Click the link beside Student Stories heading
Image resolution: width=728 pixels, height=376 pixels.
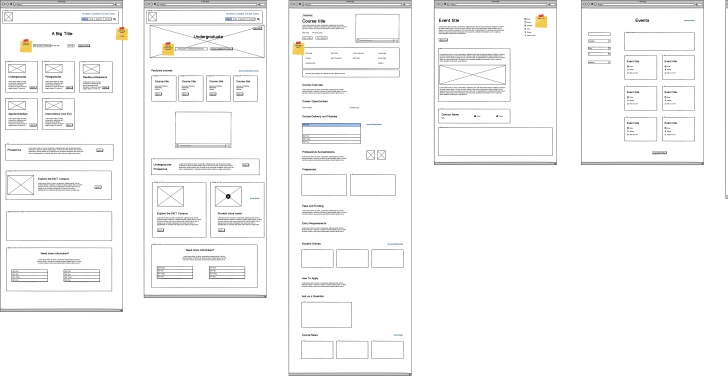[x=395, y=244]
